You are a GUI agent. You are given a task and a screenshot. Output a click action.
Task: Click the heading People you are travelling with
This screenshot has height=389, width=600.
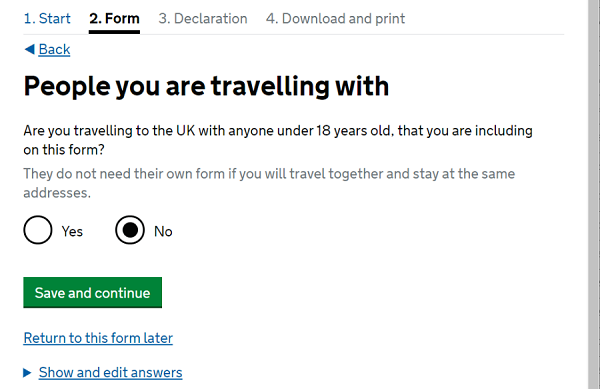tap(206, 86)
